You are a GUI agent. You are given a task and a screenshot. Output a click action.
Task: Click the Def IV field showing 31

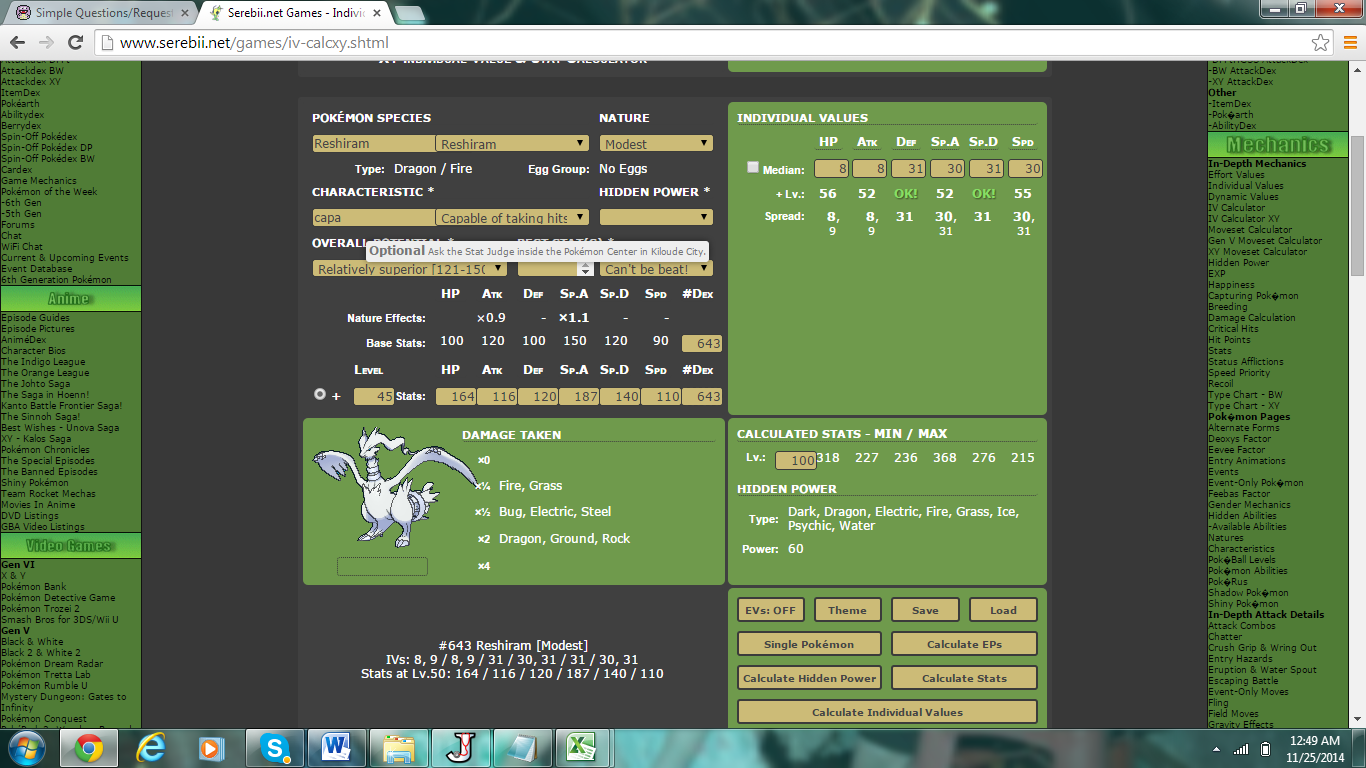point(908,168)
